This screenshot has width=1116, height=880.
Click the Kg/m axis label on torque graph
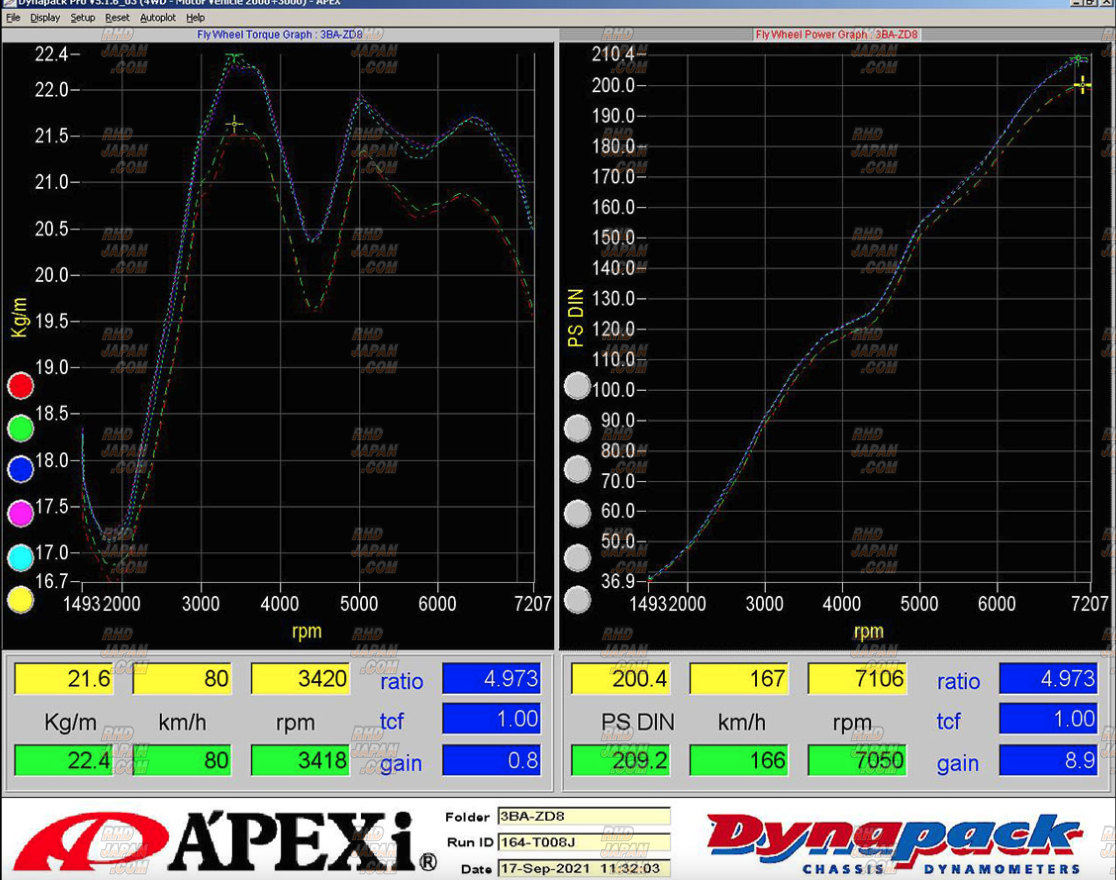[x=20, y=317]
